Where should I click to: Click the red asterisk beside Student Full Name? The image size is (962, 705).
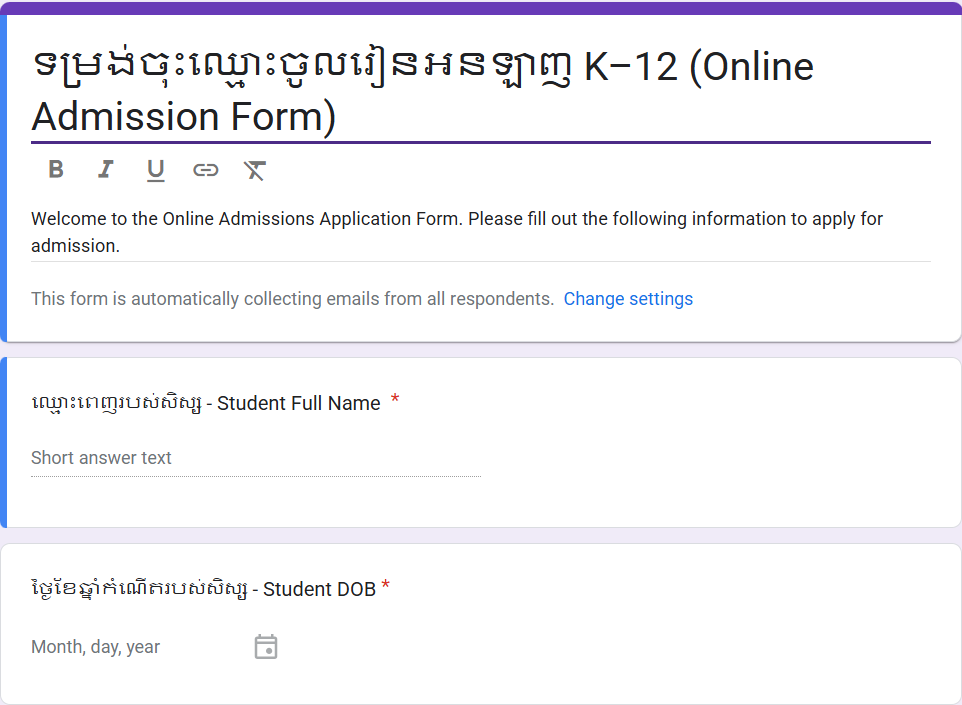tap(395, 399)
